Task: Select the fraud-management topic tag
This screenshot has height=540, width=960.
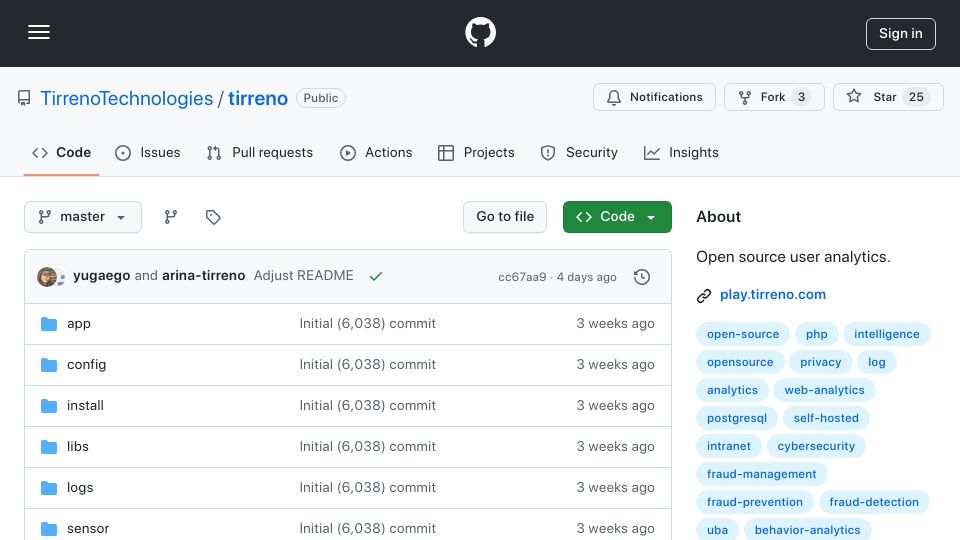Action: point(762,475)
